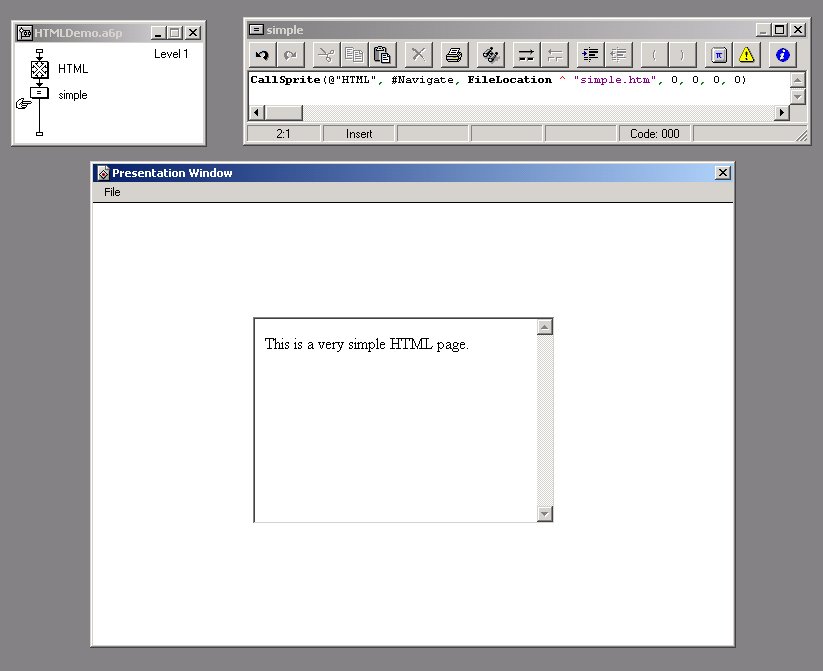Click the '2:1' cursor position status cell
The width and height of the screenshot is (823, 671).
pos(283,134)
